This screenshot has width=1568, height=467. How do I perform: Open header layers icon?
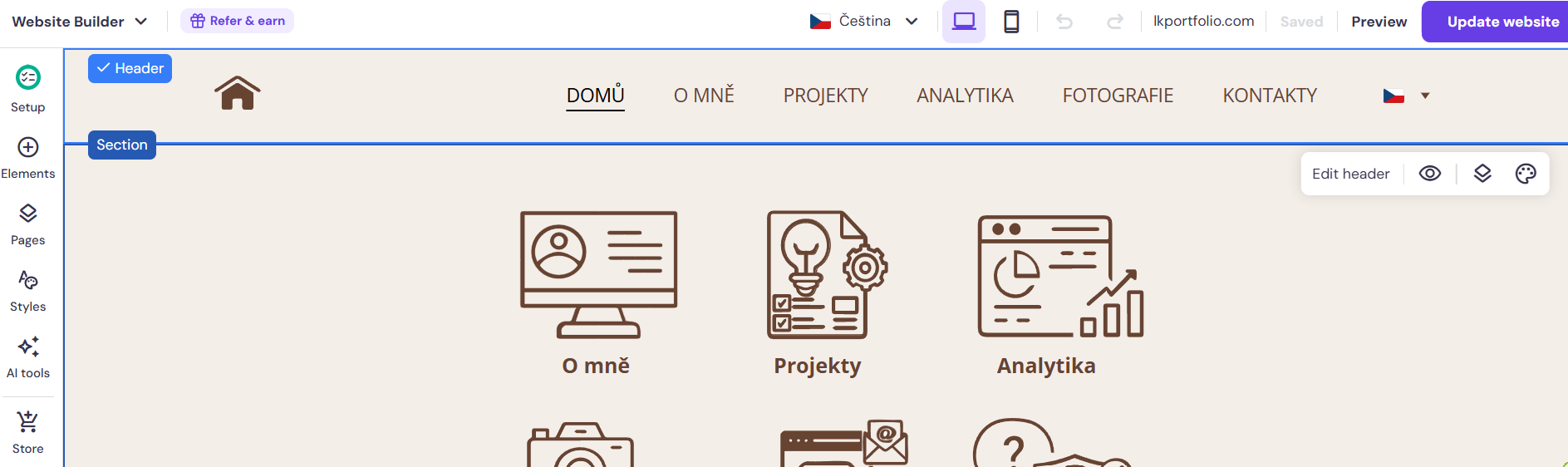pos(1482,174)
